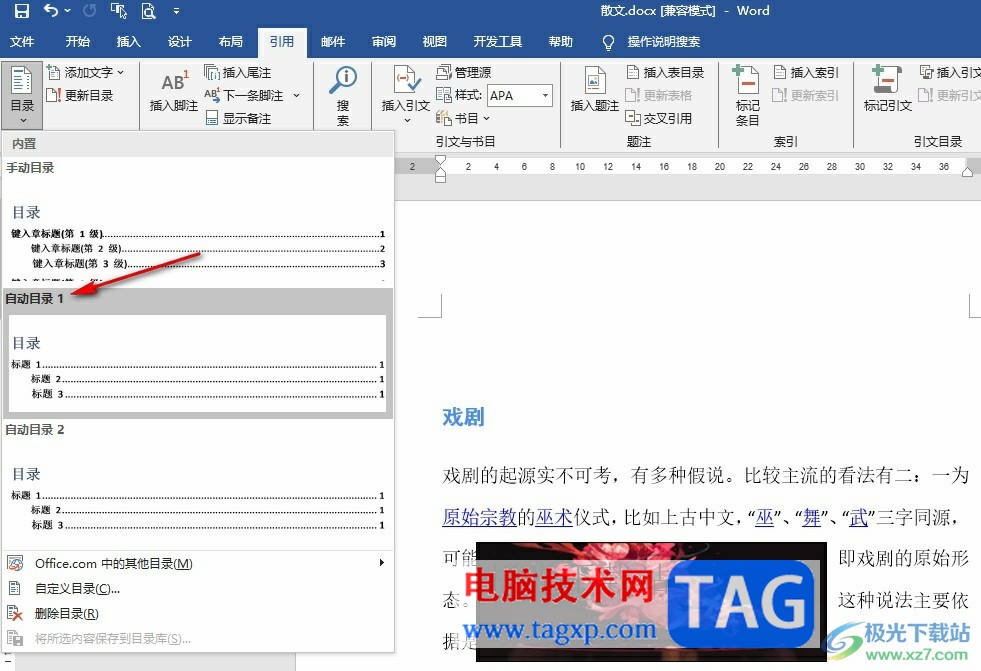This screenshot has width=981, height=671.
Task: Switch to the 设计 tab
Action: click(x=180, y=42)
